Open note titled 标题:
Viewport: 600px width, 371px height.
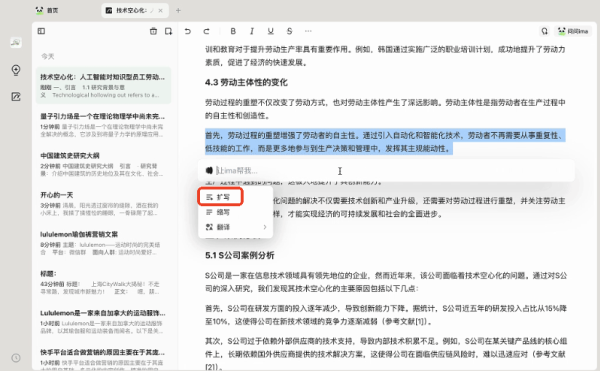103,283
